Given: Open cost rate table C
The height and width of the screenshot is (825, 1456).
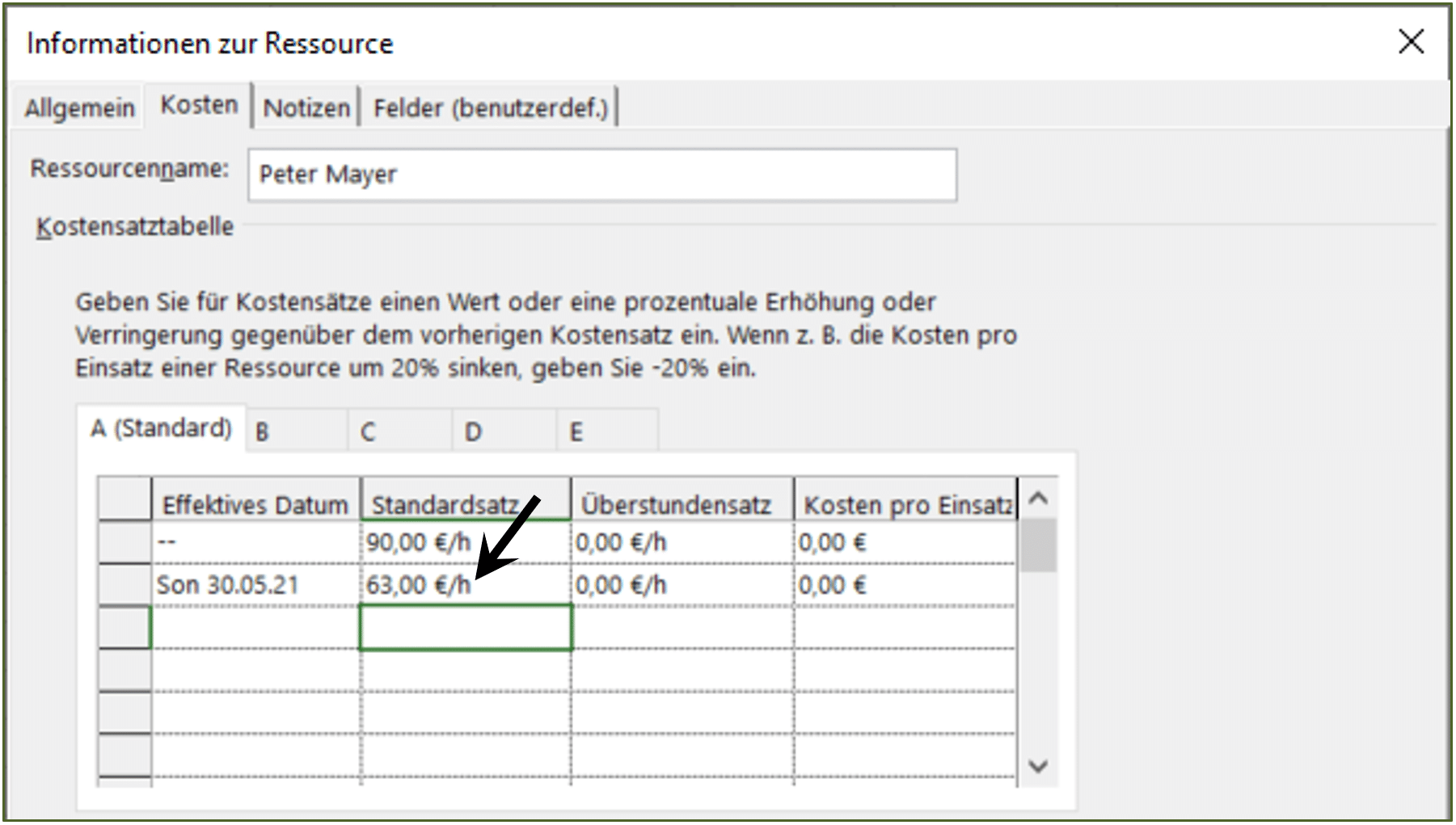Looking at the screenshot, I should pyautogui.click(x=400, y=431).
